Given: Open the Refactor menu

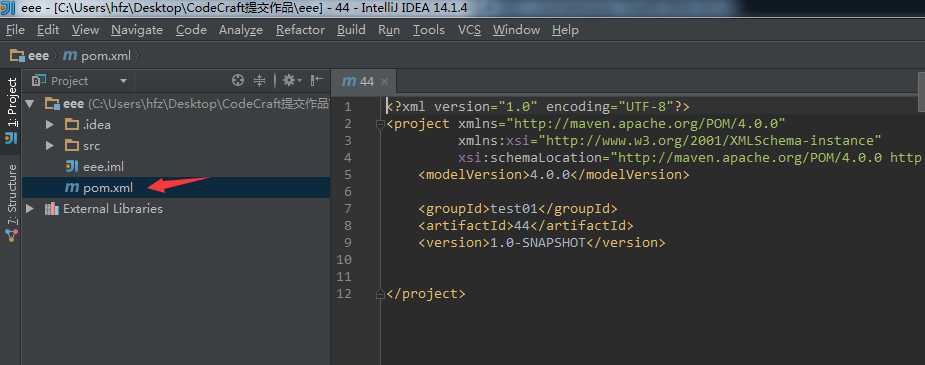Looking at the screenshot, I should pos(300,29).
